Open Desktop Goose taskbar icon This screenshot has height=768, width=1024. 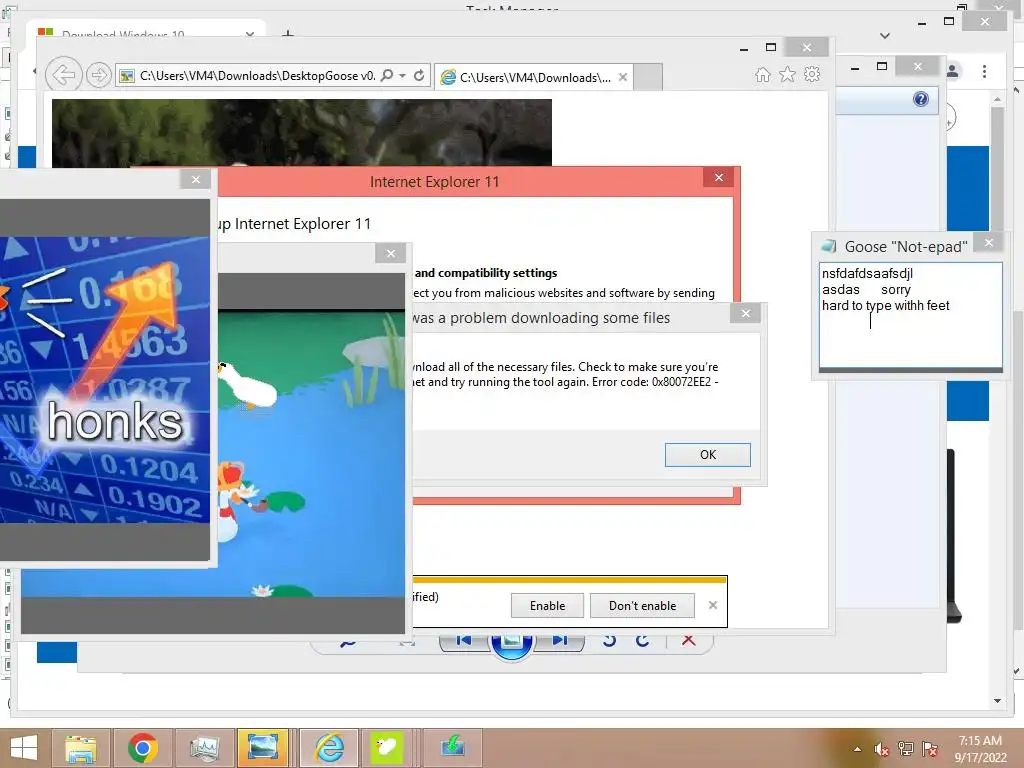pyautogui.click(x=387, y=748)
